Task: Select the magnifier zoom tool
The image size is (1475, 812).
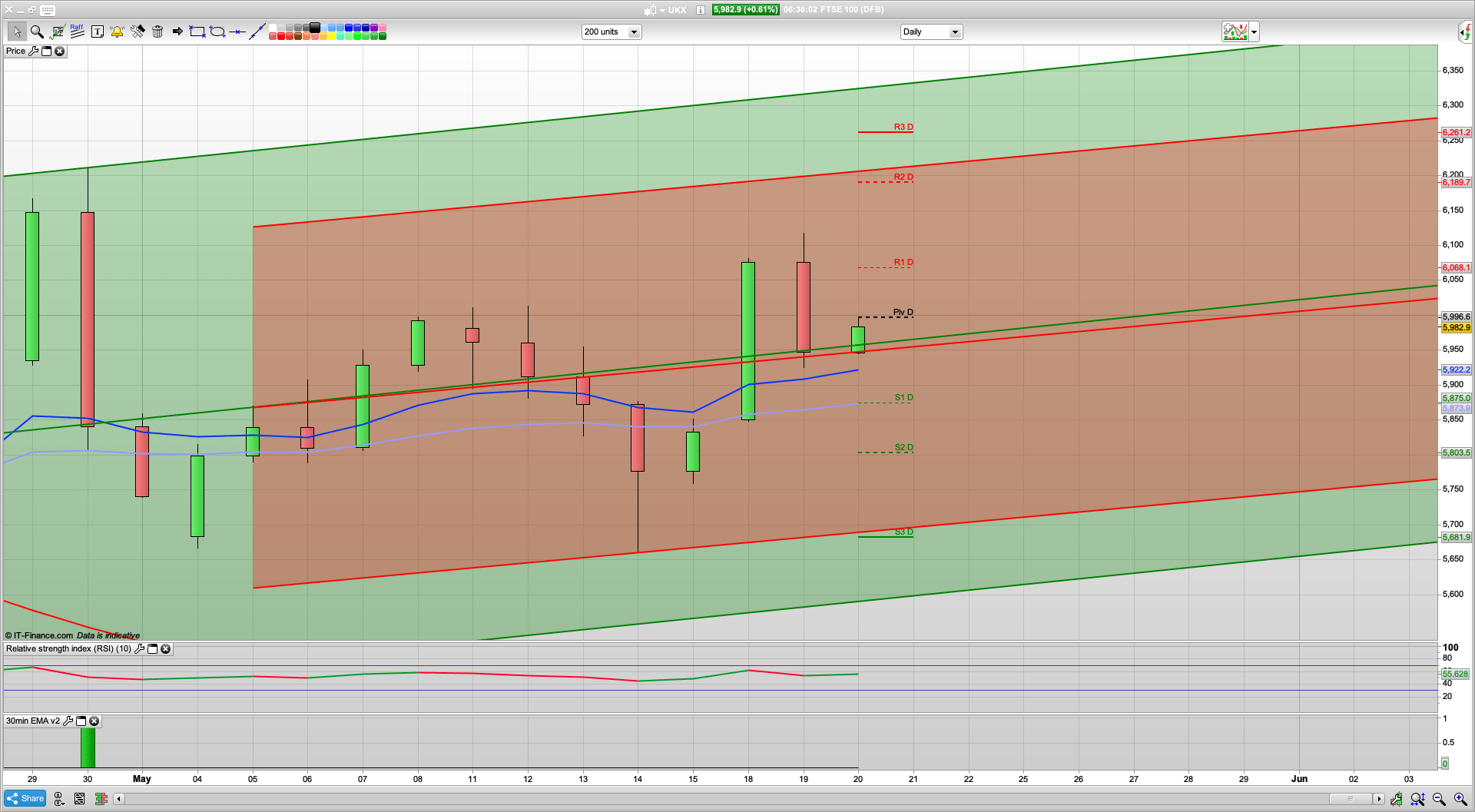Action: (x=36, y=31)
